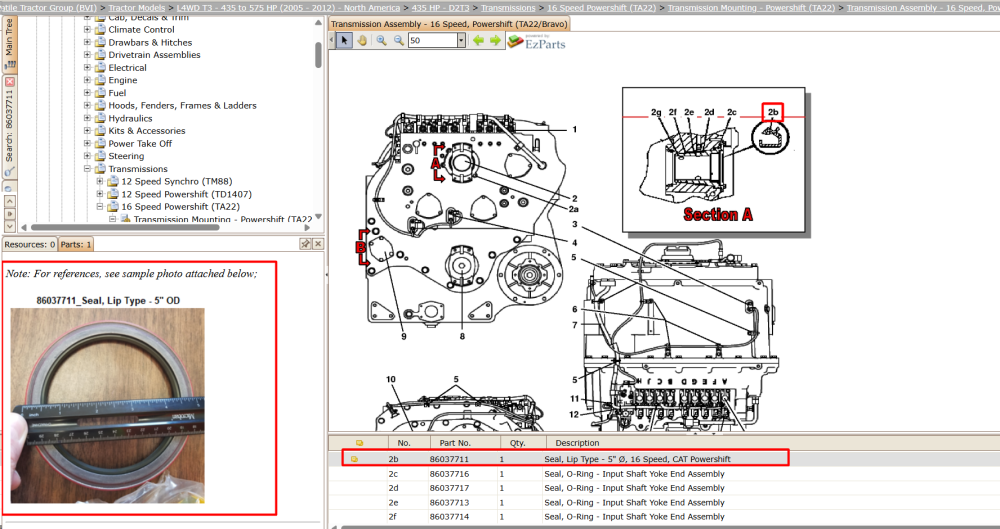
Task: Follow the Transmissions breadcrumb link
Action: [508, 8]
